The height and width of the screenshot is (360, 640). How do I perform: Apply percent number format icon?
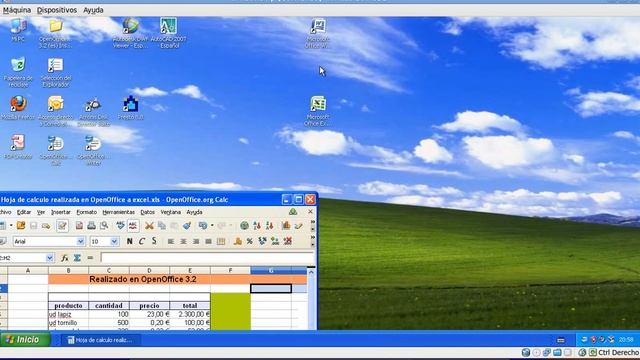click(x=249, y=242)
